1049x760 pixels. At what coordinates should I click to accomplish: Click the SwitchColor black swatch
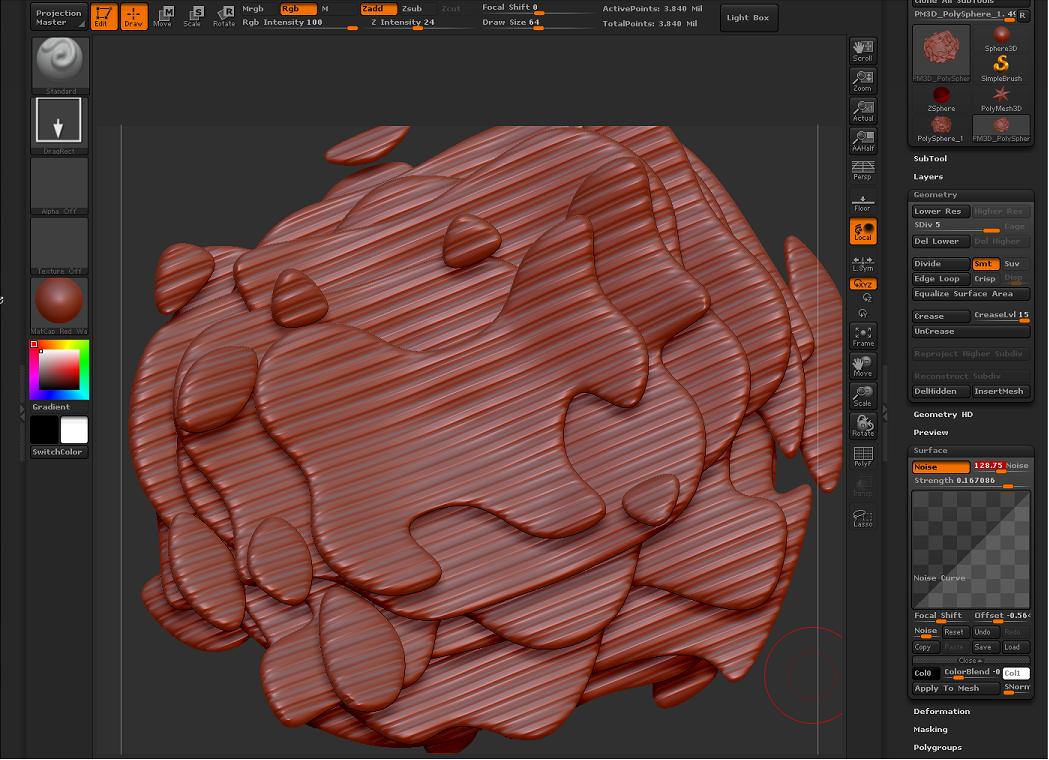[x=46, y=430]
